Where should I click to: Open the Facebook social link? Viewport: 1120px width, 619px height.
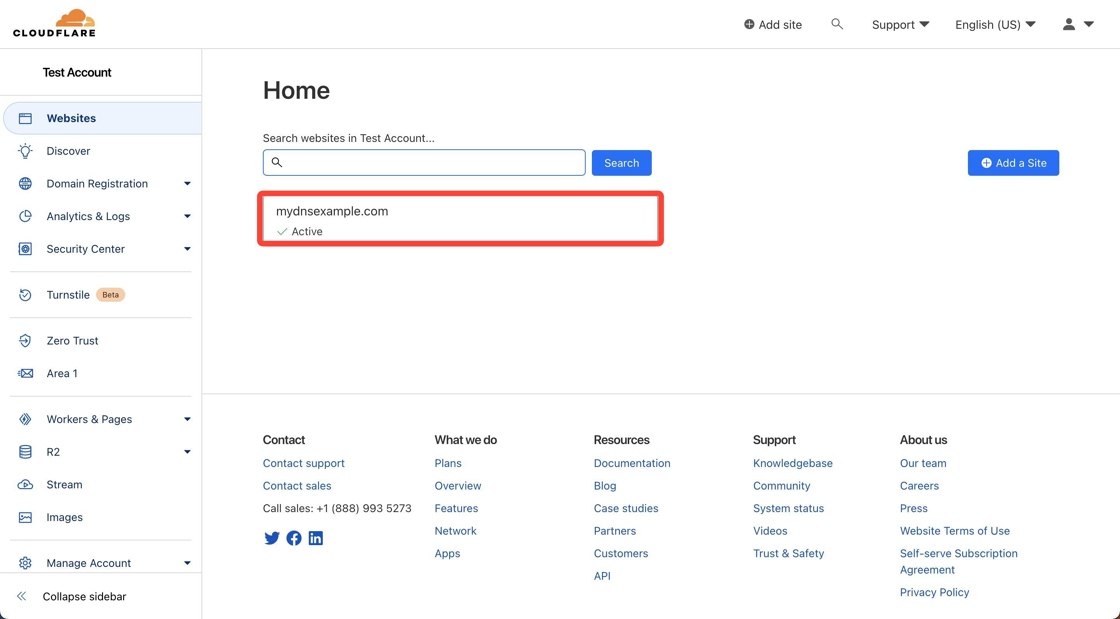click(294, 538)
